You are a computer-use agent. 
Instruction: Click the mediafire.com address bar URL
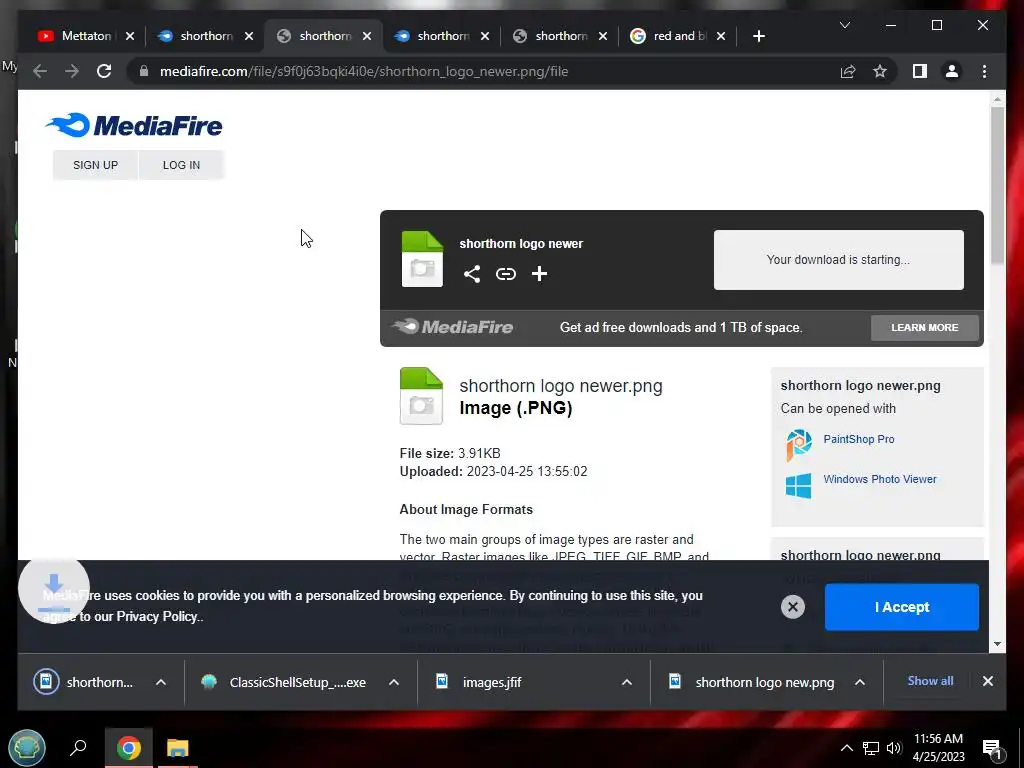(364, 71)
